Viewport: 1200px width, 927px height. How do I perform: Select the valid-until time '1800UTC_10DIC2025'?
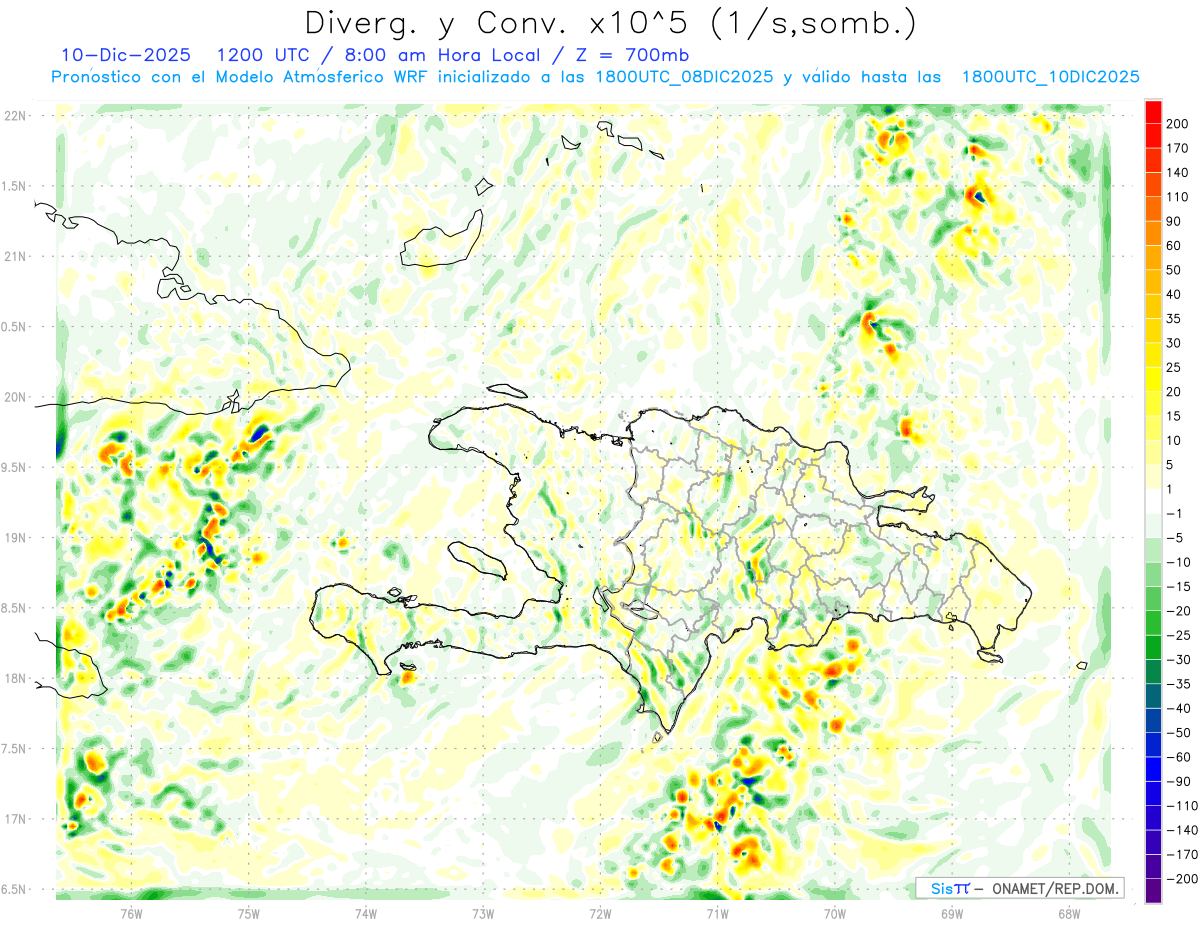[x=1050, y=77]
